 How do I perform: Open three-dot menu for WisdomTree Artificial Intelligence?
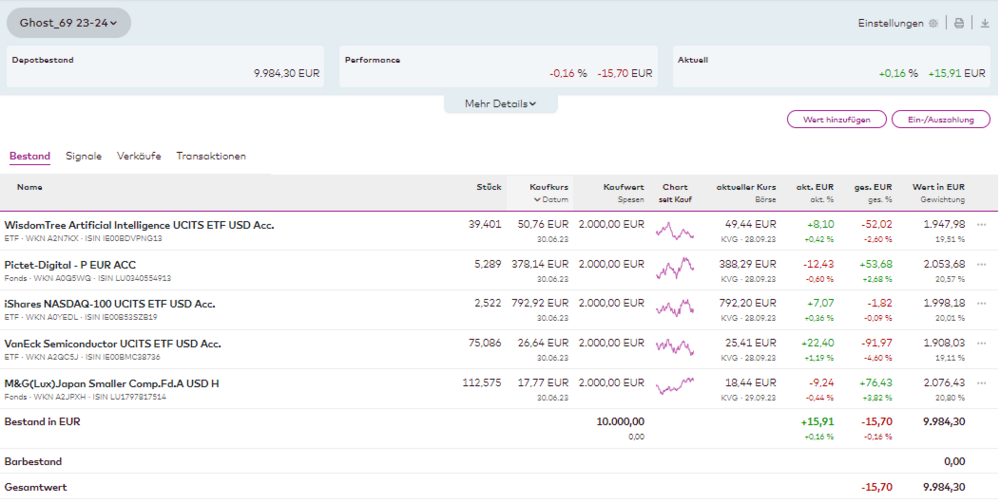[981, 225]
